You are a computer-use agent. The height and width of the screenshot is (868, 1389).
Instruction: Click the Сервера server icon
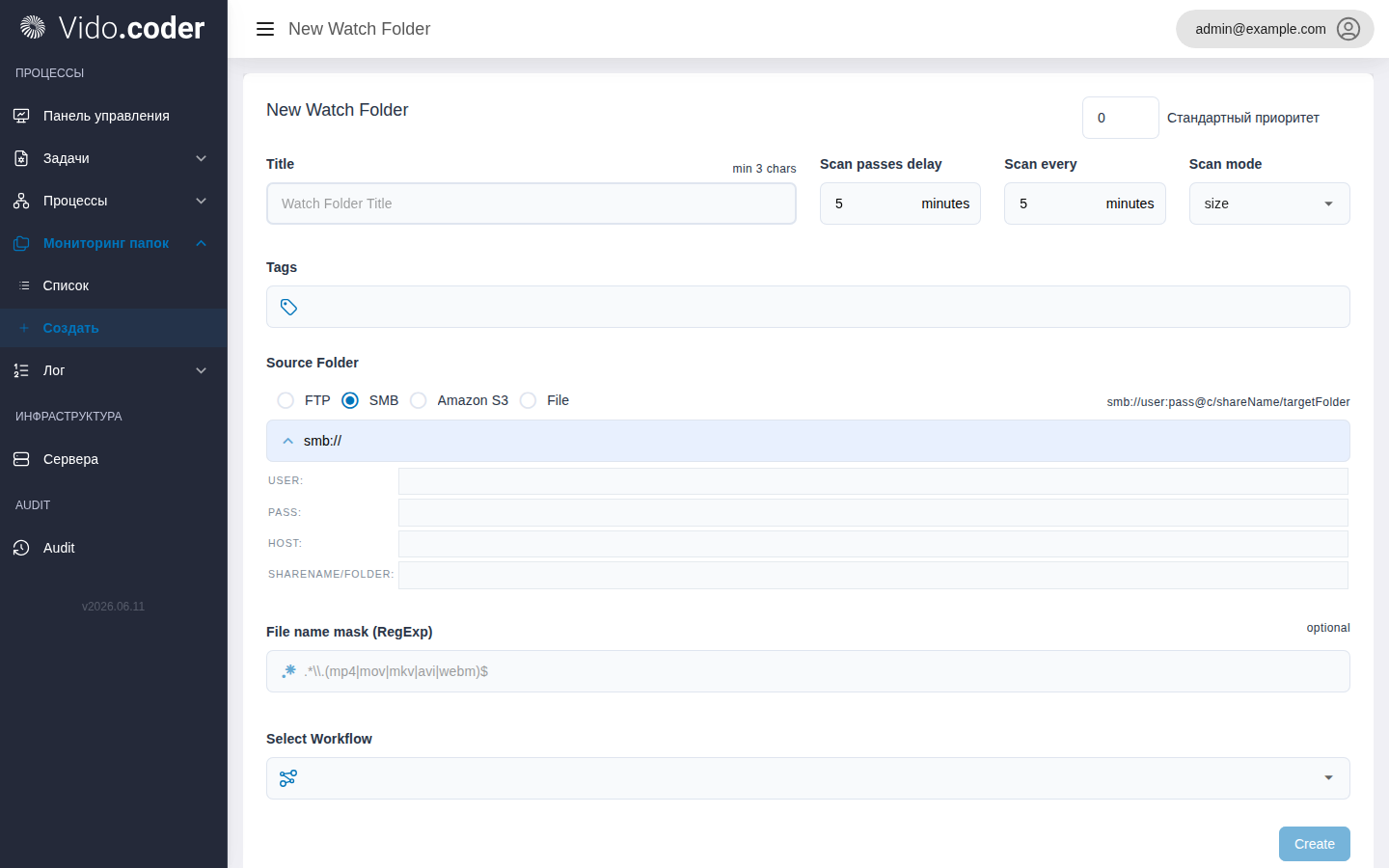(x=21, y=459)
